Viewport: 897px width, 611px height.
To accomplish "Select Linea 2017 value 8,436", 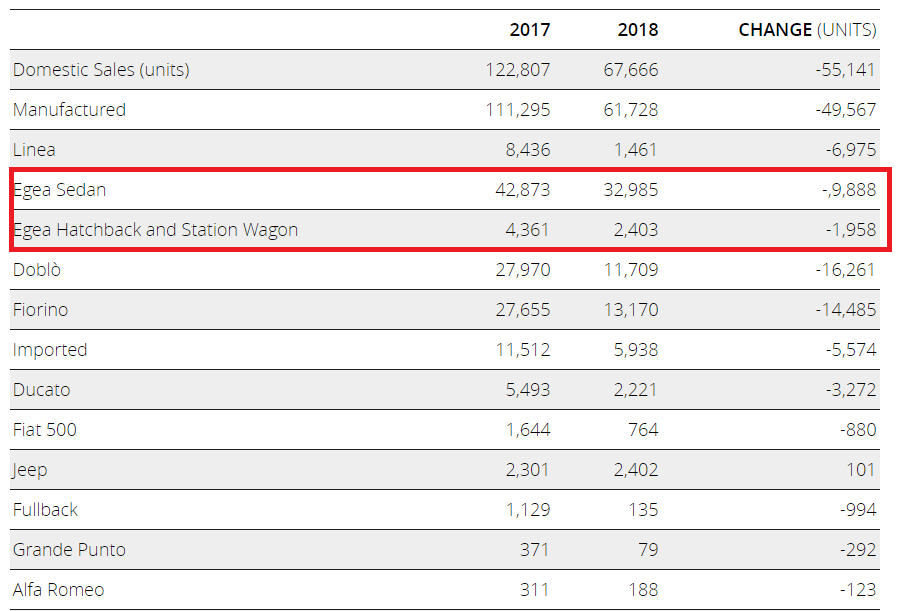I will pos(528,150).
